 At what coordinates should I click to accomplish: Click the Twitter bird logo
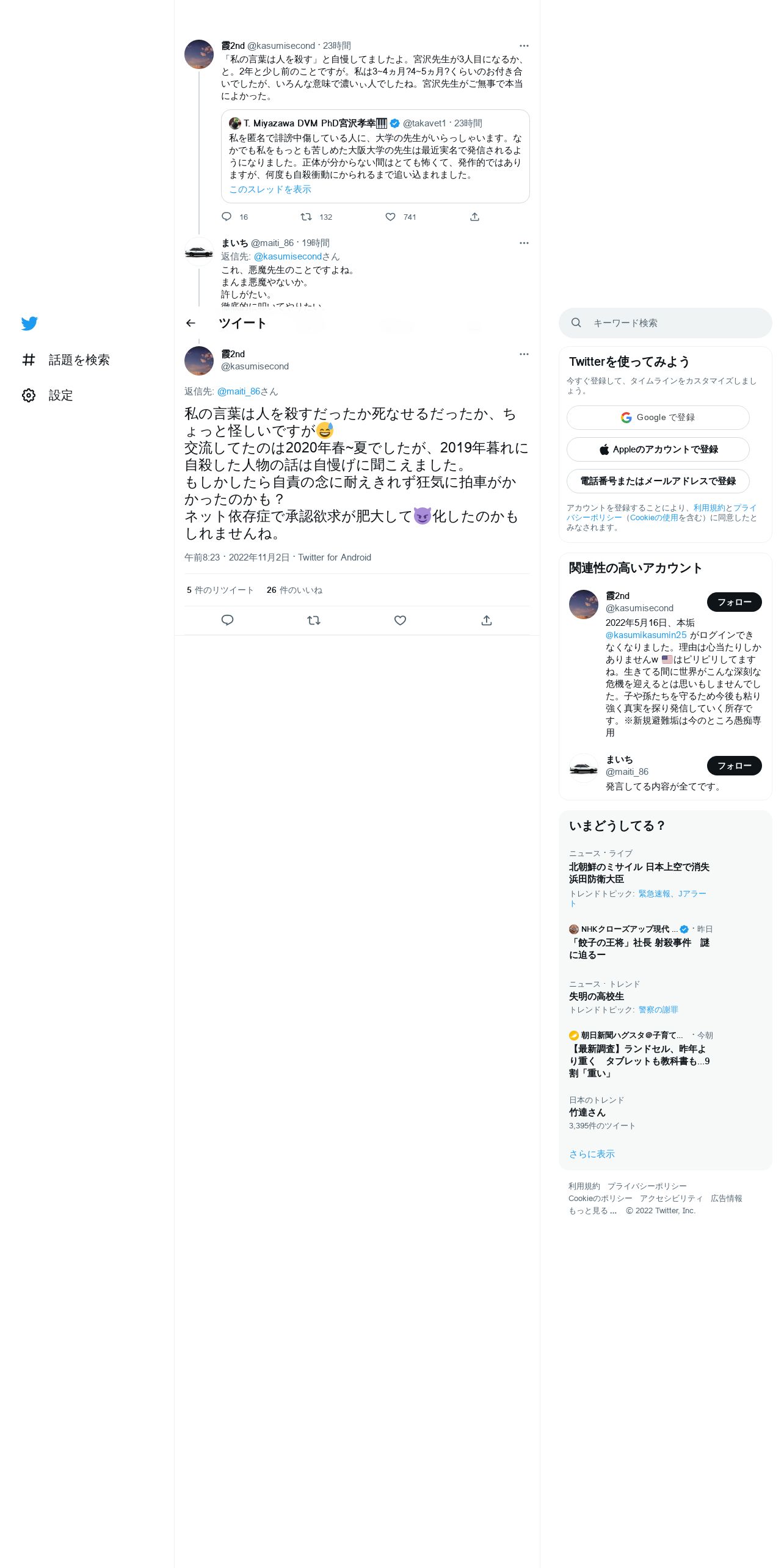pyautogui.click(x=29, y=324)
